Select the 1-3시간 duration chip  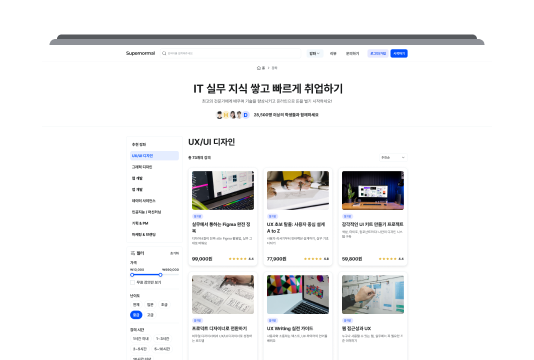point(162,339)
